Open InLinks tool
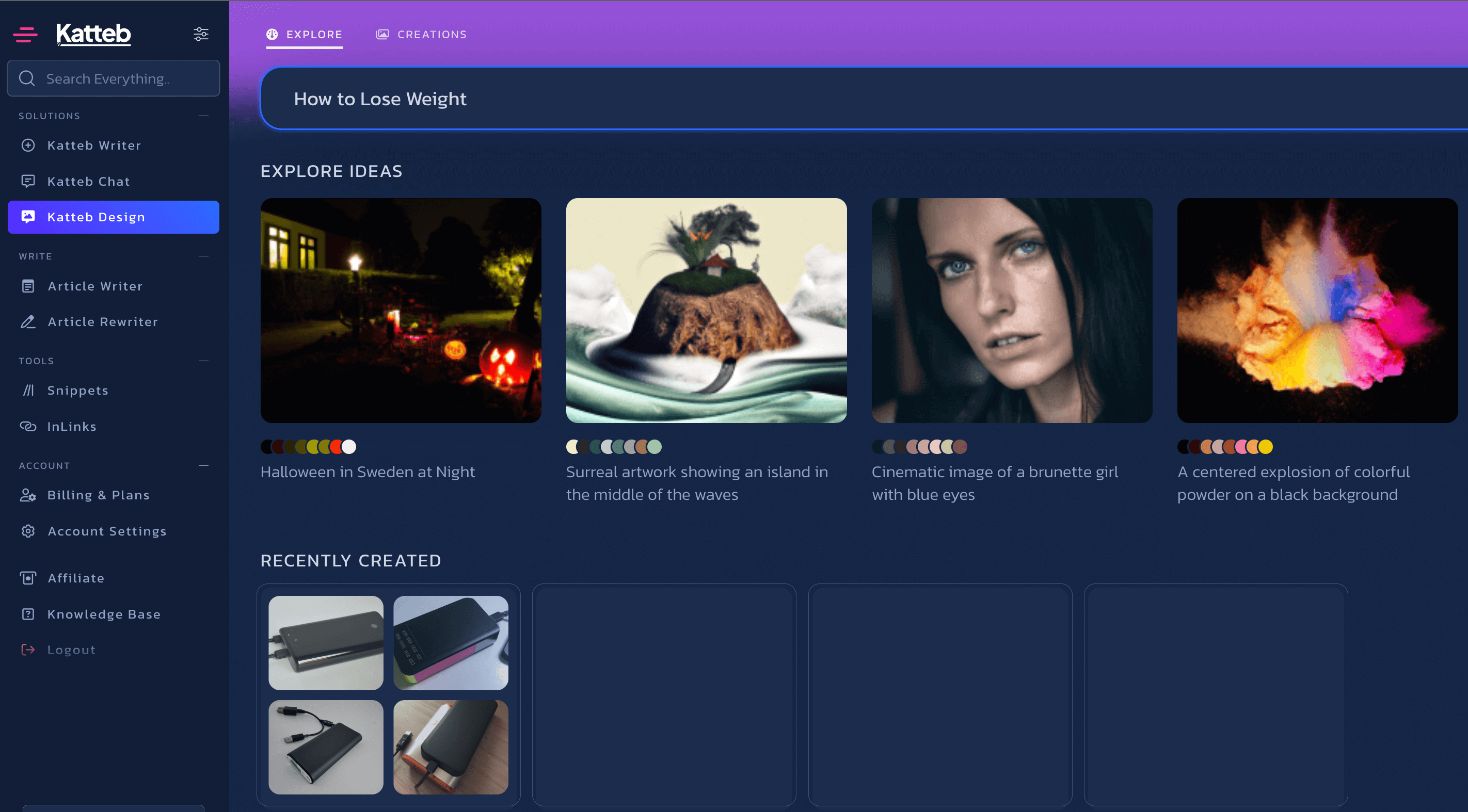Screen dimensions: 1468x812 (x=114, y=426)
